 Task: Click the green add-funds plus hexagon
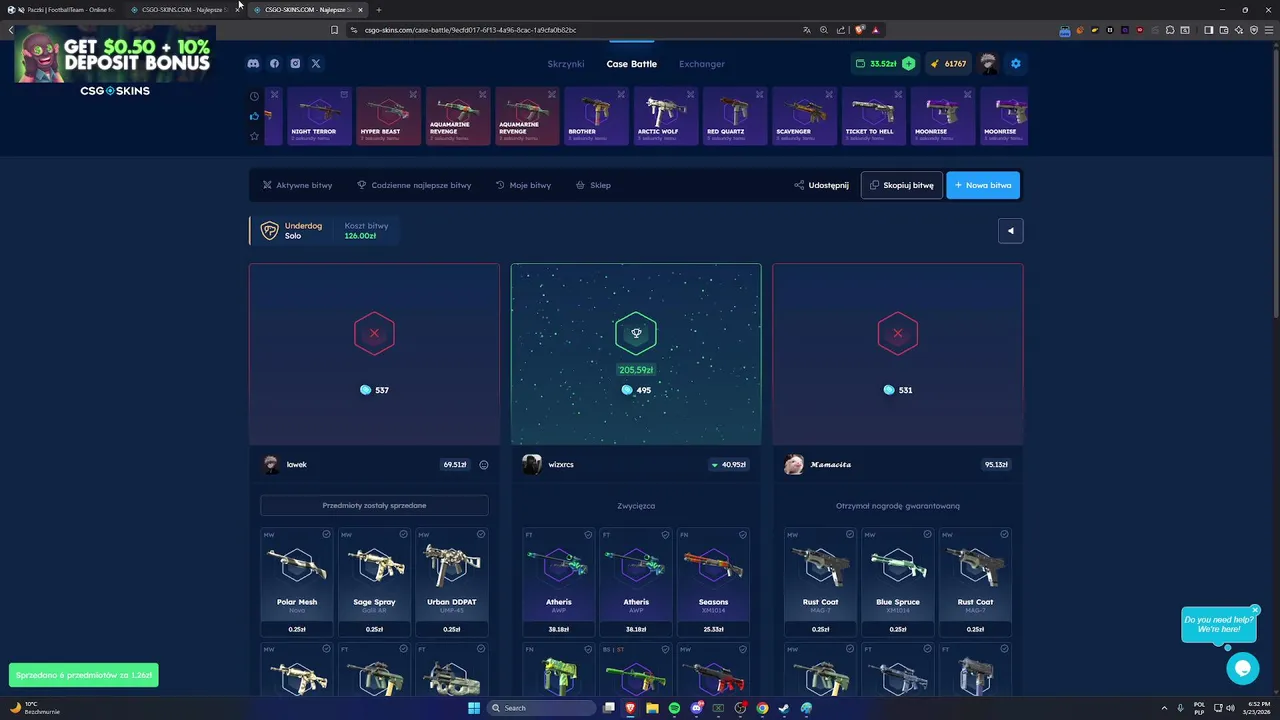point(908,64)
